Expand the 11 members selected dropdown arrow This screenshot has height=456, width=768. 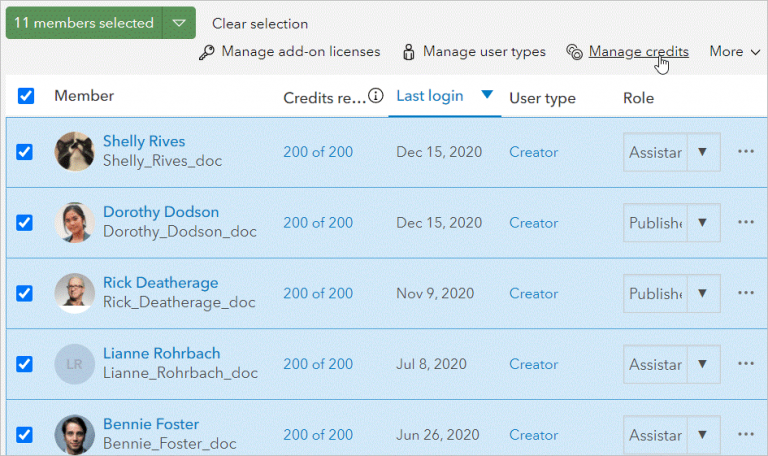click(178, 23)
